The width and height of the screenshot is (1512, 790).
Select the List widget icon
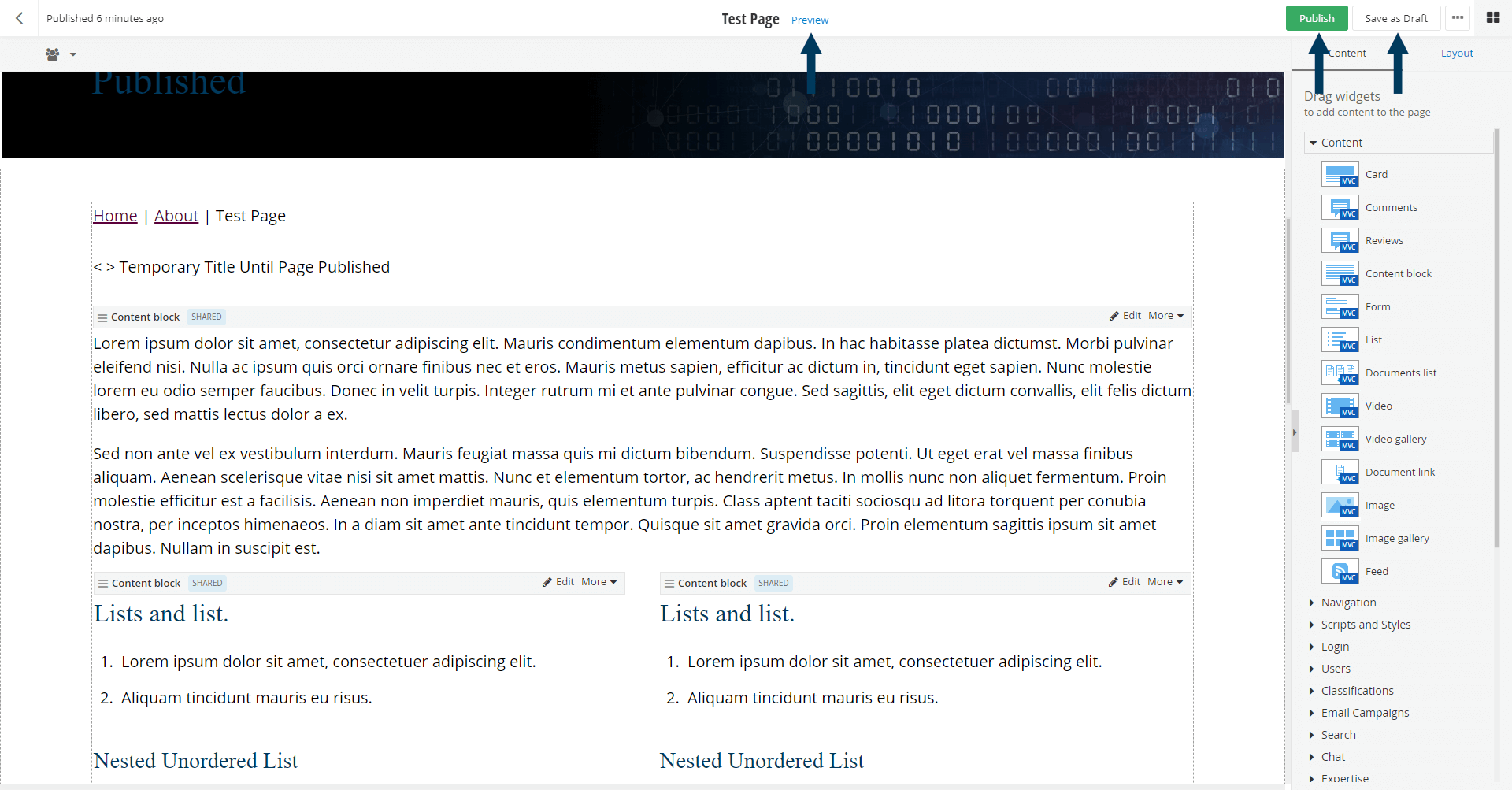(x=1340, y=339)
